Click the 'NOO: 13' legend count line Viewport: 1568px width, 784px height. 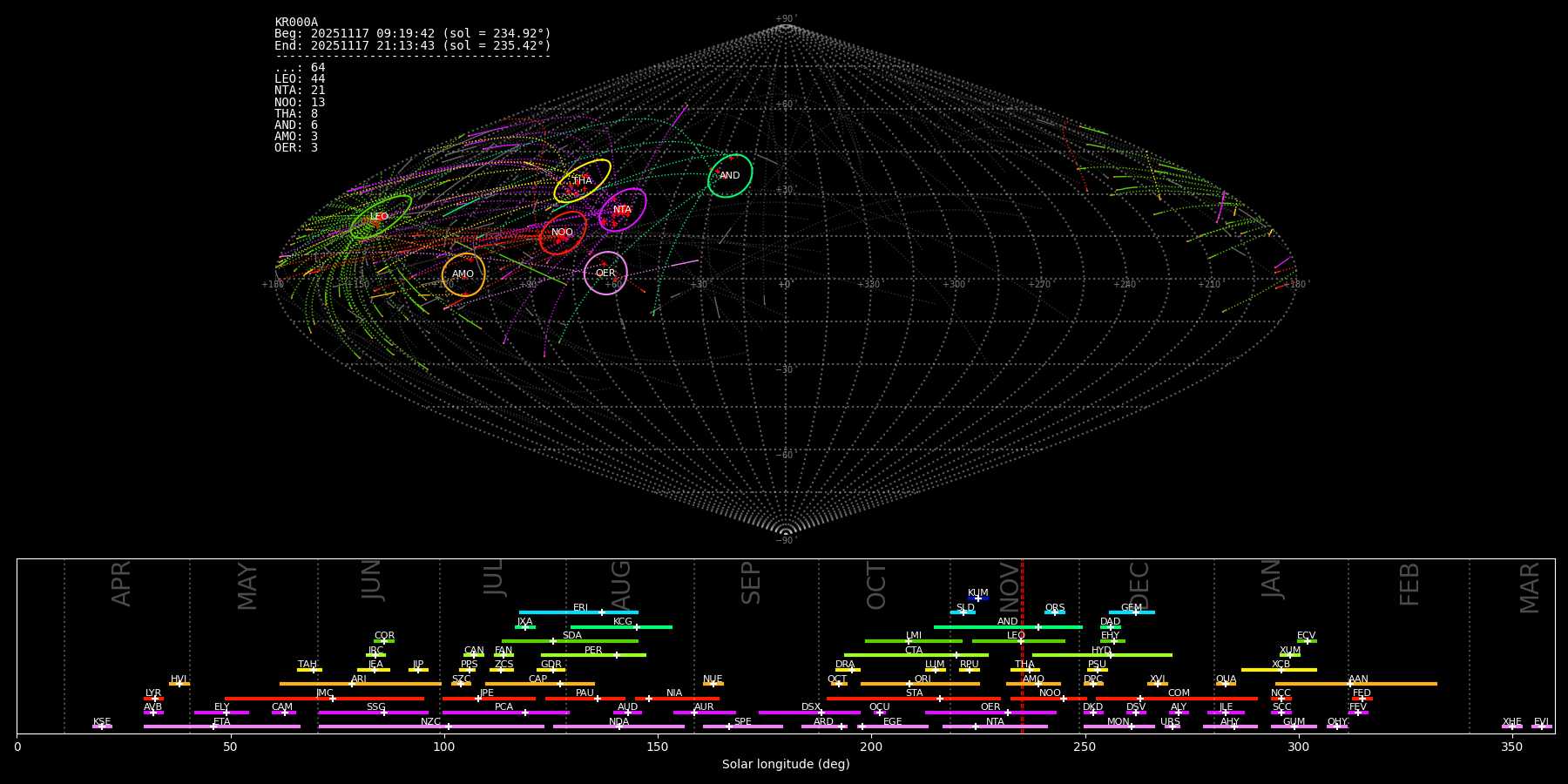[x=300, y=102]
